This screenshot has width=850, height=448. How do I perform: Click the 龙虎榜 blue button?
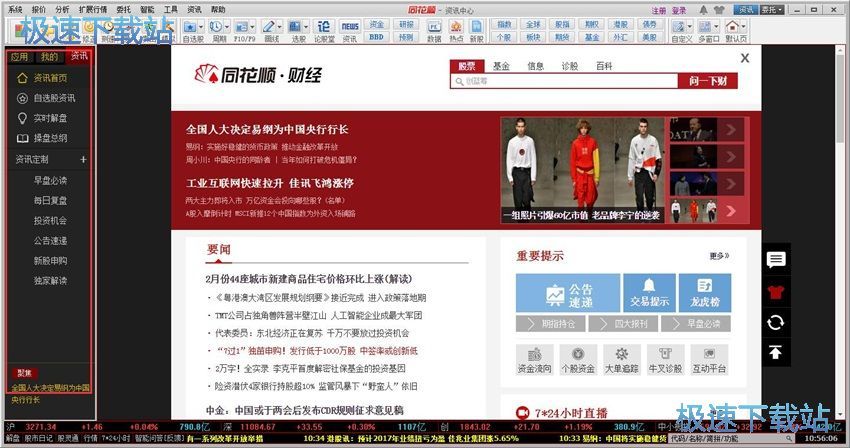point(705,293)
